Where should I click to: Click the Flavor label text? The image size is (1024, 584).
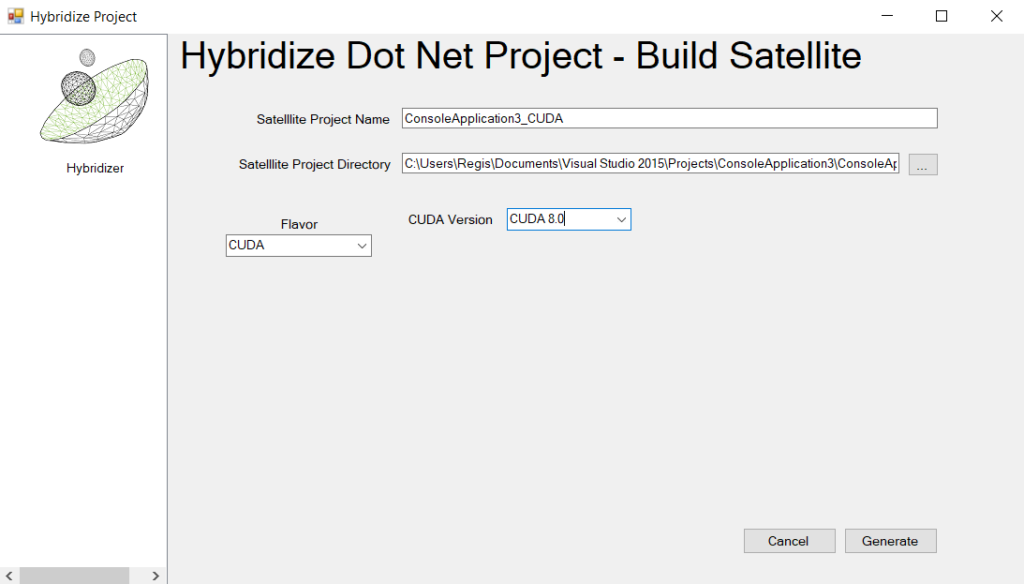coord(299,225)
